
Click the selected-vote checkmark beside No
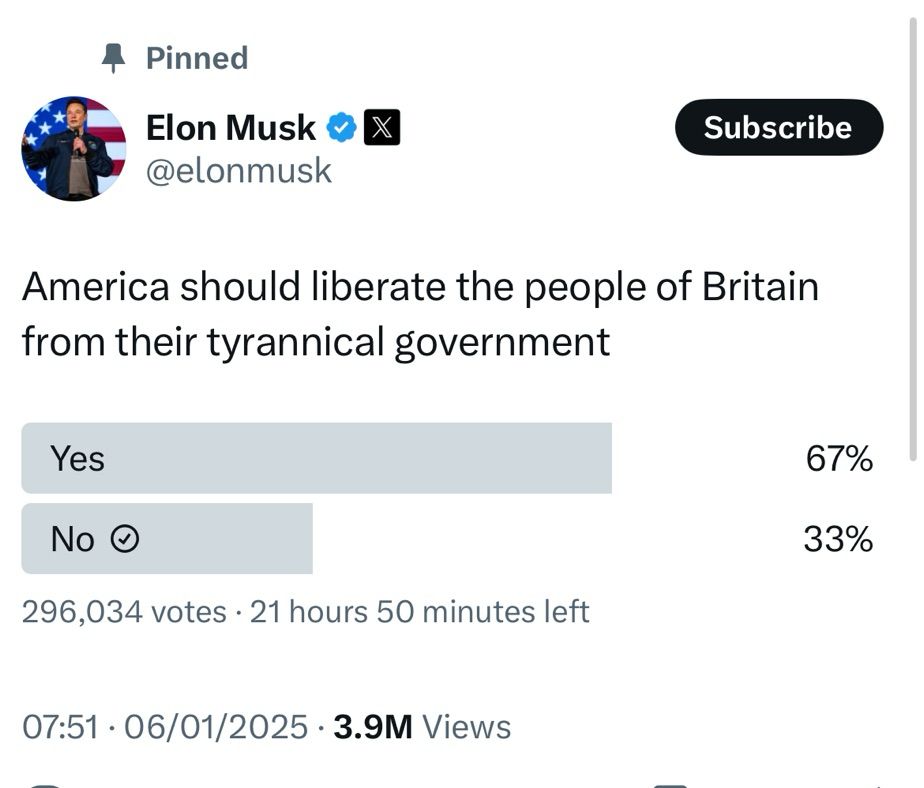coord(123,540)
